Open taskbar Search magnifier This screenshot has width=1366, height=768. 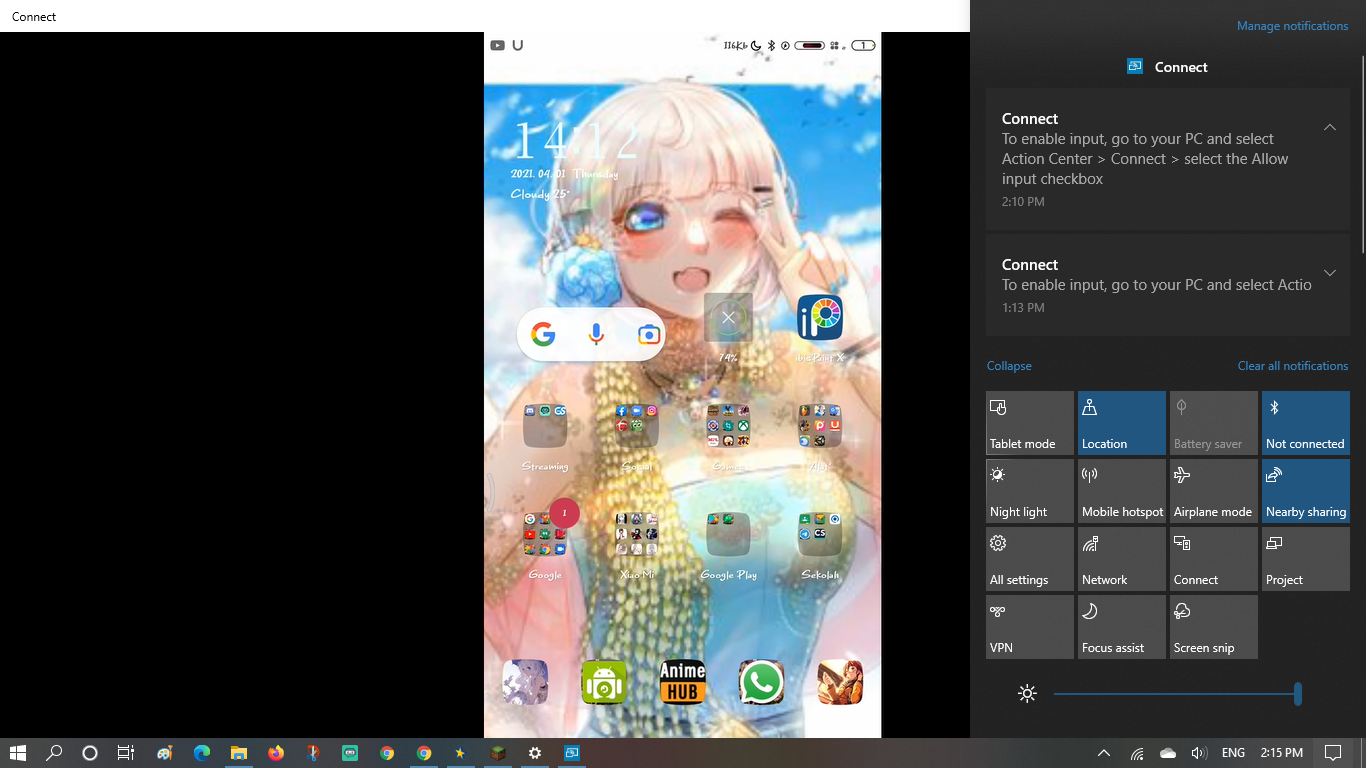[54, 753]
